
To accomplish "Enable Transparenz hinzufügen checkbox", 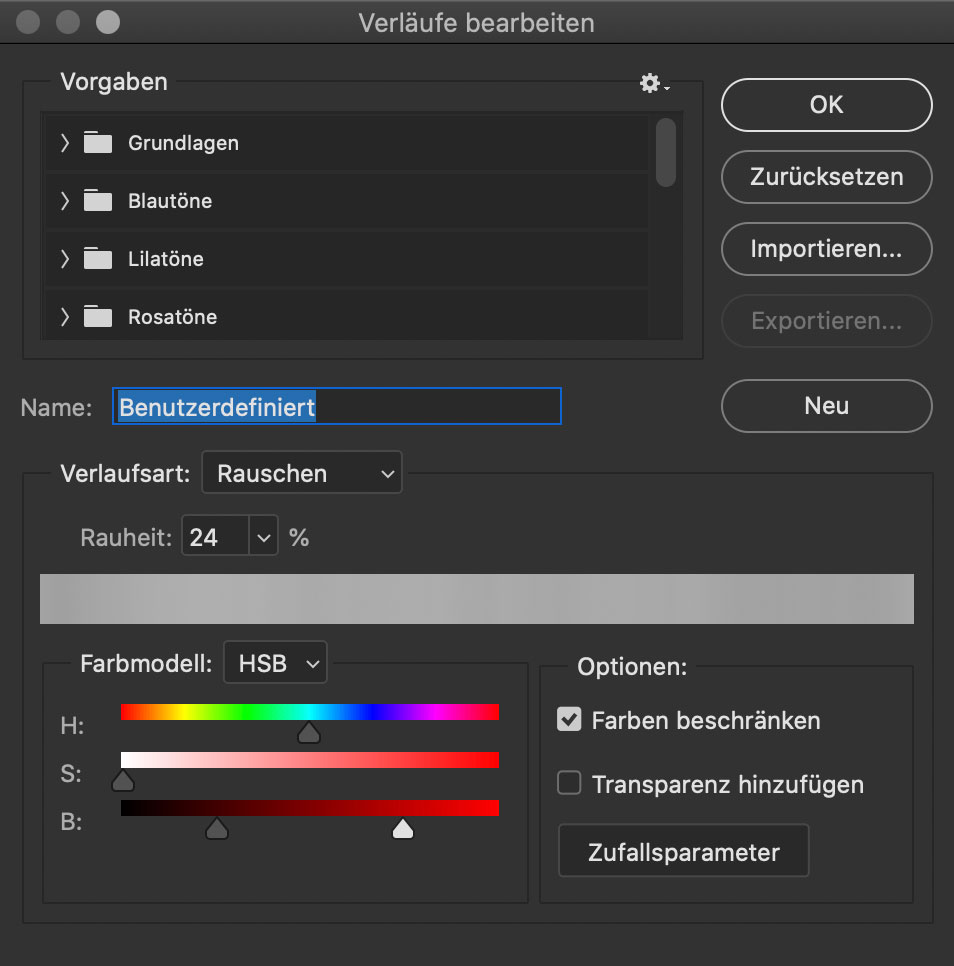I will coord(569,783).
